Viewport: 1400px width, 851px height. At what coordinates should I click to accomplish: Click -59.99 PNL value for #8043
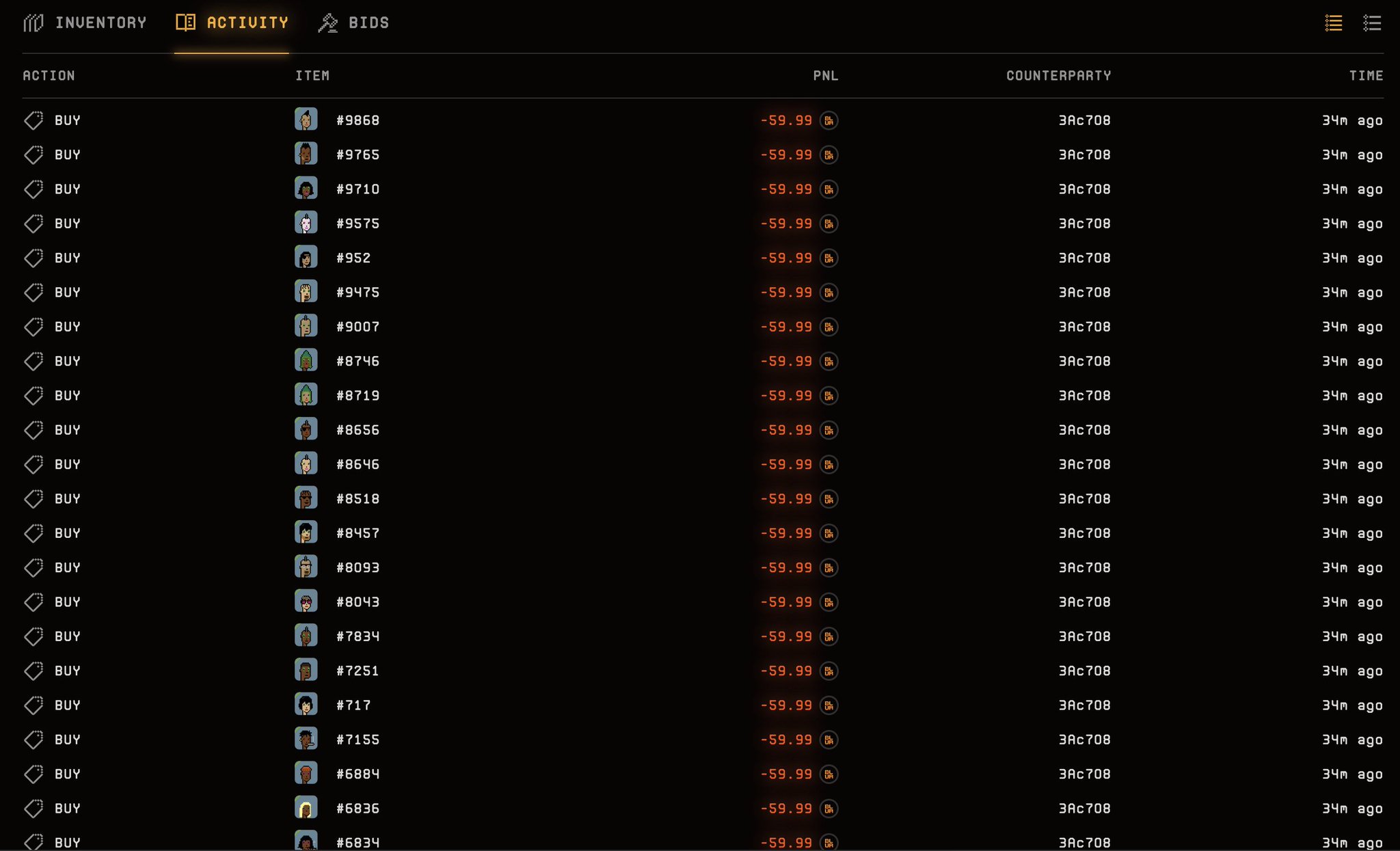point(786,602)
